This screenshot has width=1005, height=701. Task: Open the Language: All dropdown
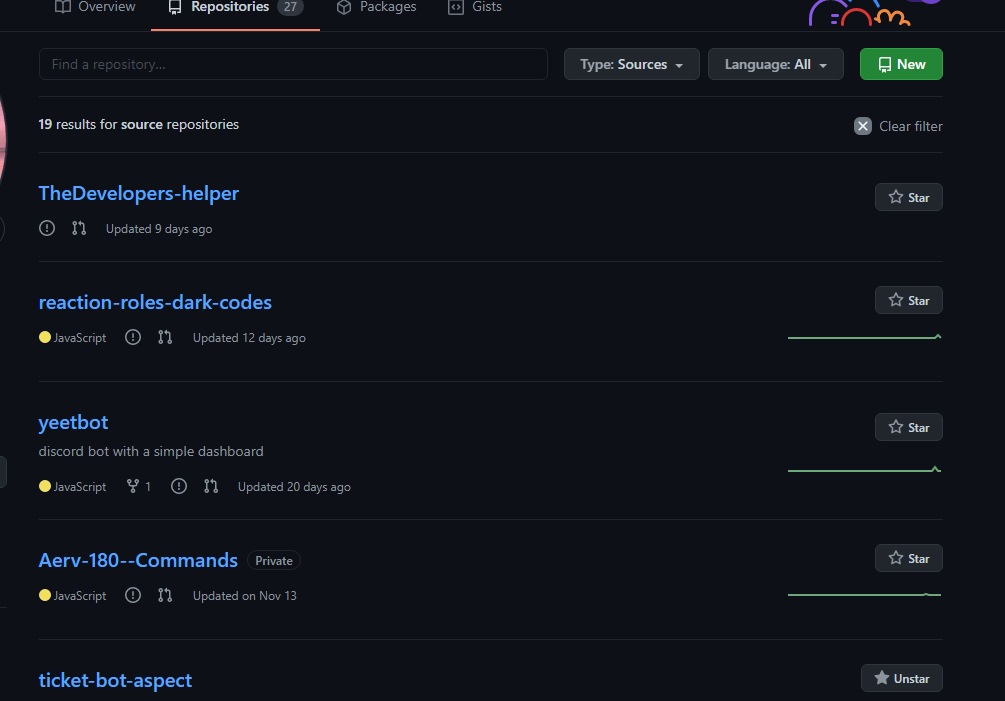(x=775, y=63)
